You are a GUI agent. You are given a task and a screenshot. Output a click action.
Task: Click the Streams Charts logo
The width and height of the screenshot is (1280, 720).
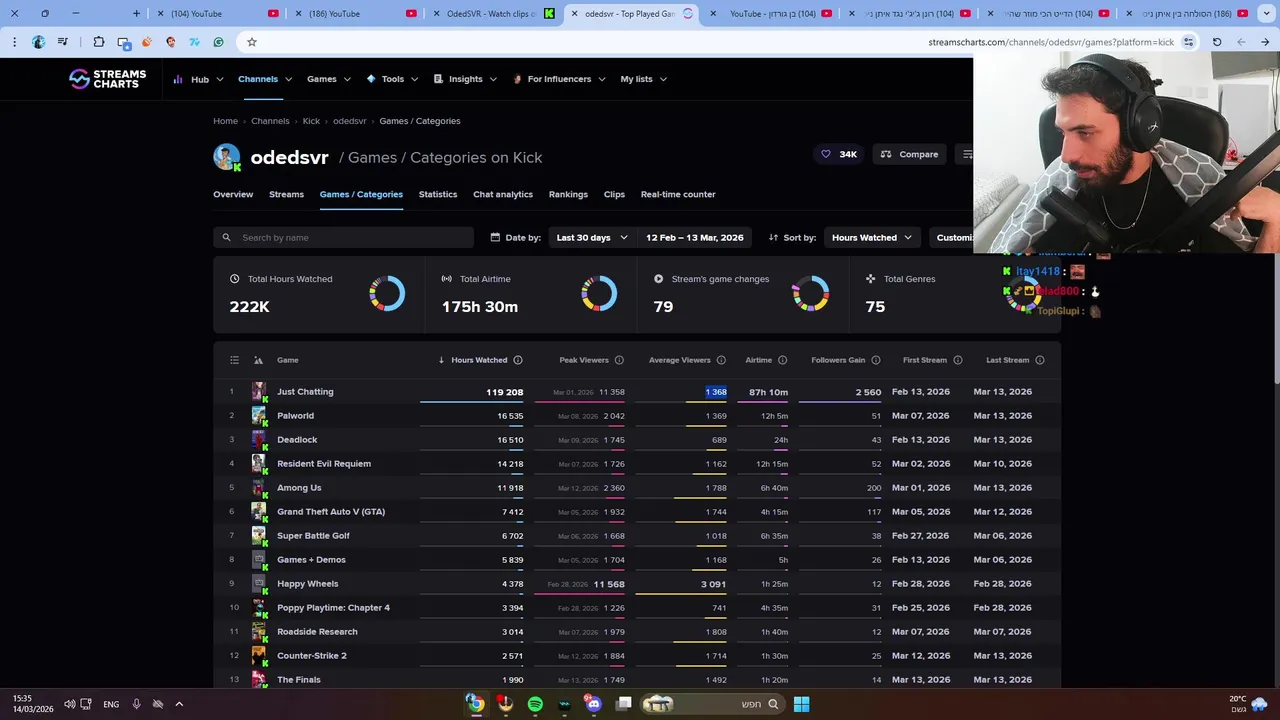108,79
